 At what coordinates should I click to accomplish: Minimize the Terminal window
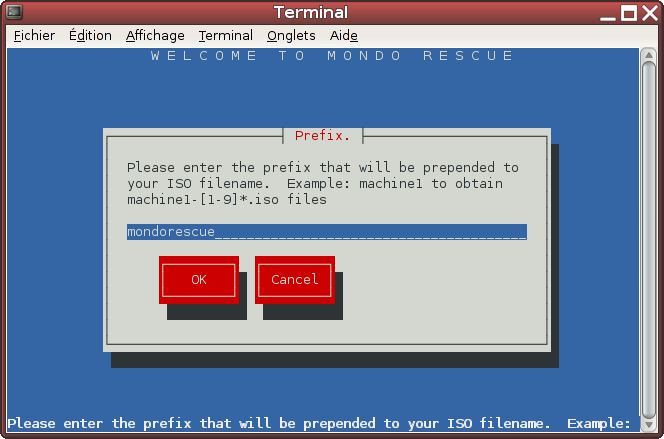608,14
